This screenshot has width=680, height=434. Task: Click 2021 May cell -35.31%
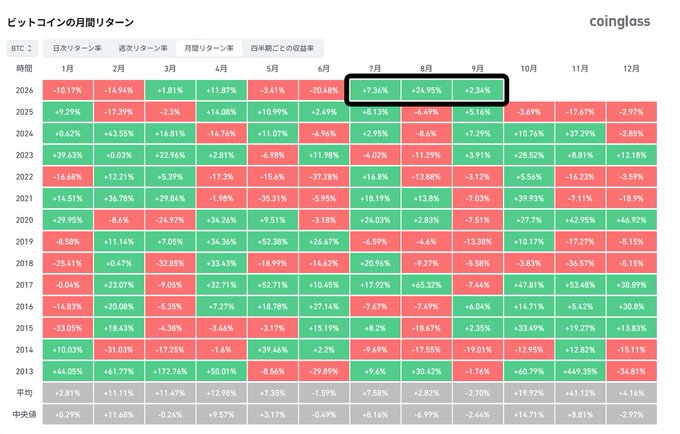tap(272, 198)
